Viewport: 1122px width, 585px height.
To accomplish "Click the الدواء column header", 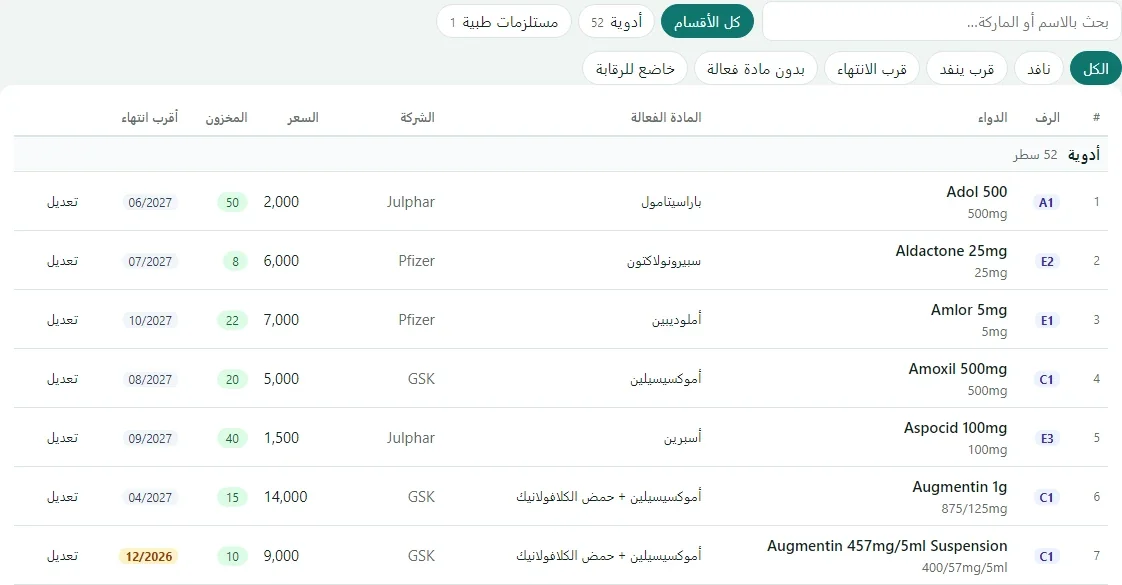I will (x=992, y=117).
